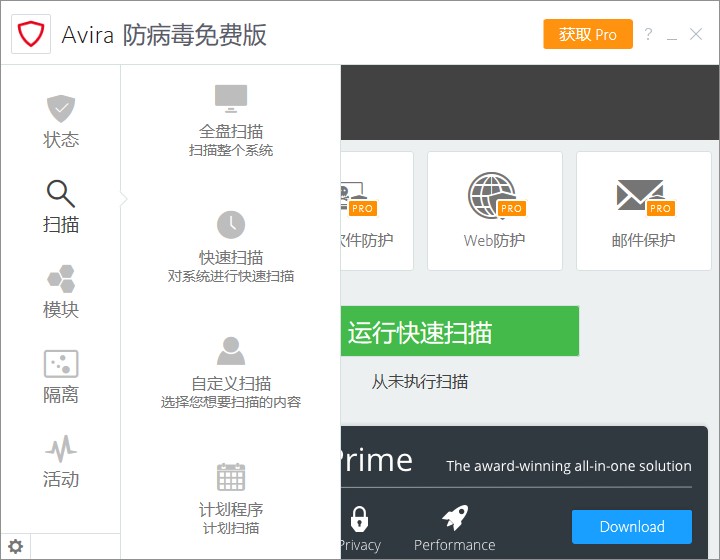Click the Web防护 globe icon
The image size is (720, 560).
click(x=492, y=195)
